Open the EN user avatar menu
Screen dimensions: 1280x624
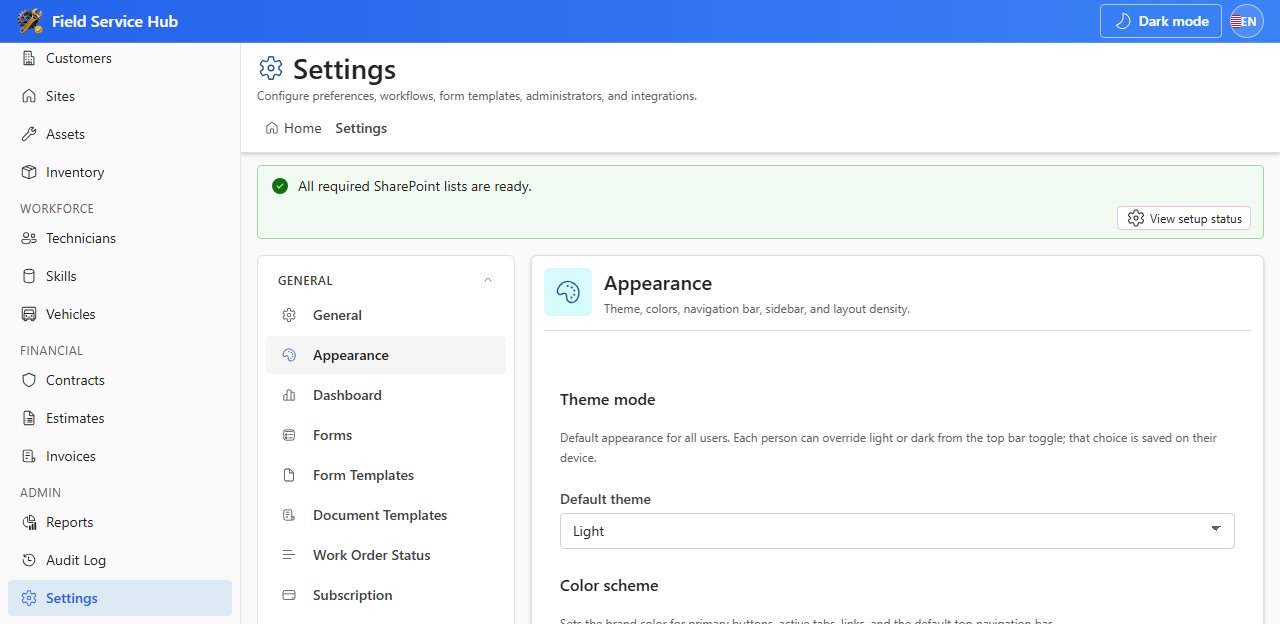pos(1247,21)
